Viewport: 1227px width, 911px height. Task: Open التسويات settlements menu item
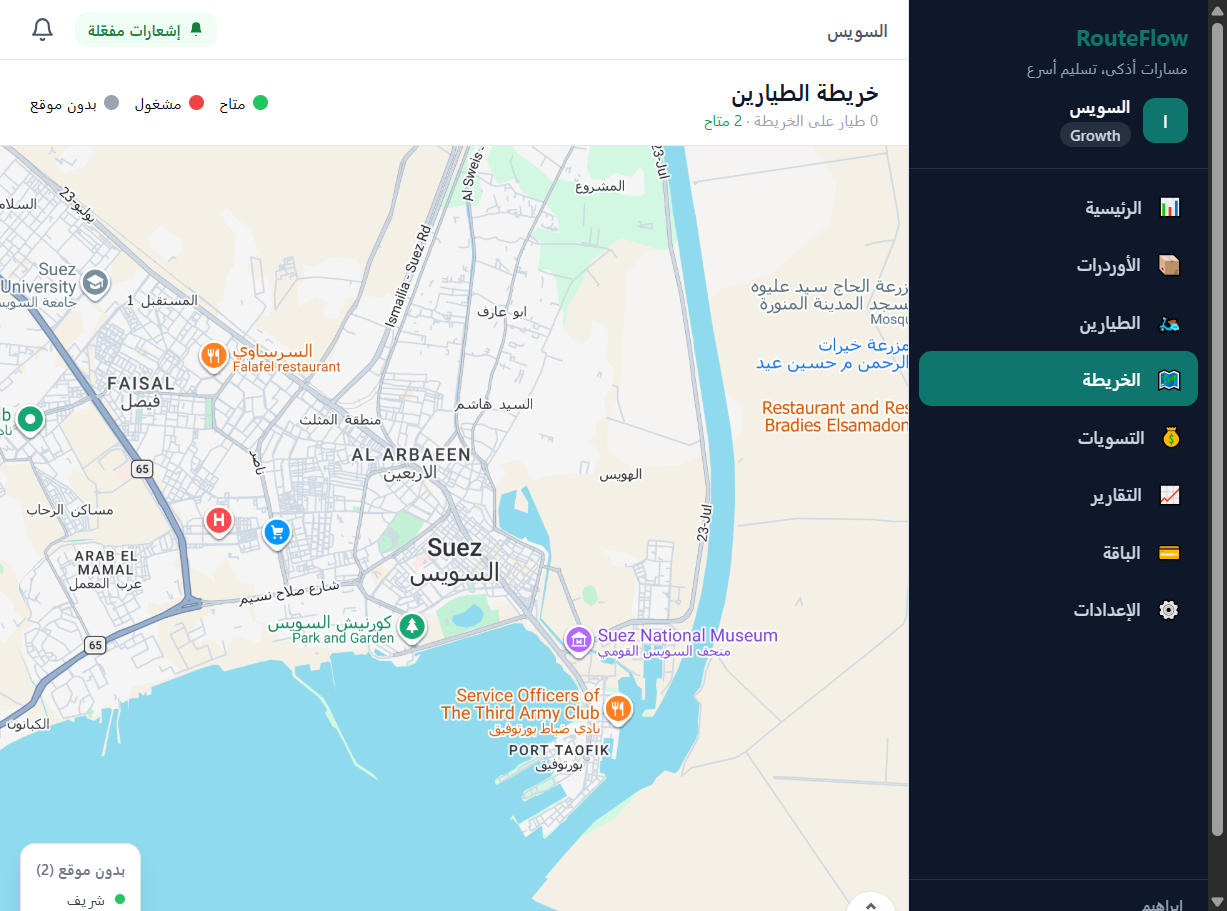1058,438
